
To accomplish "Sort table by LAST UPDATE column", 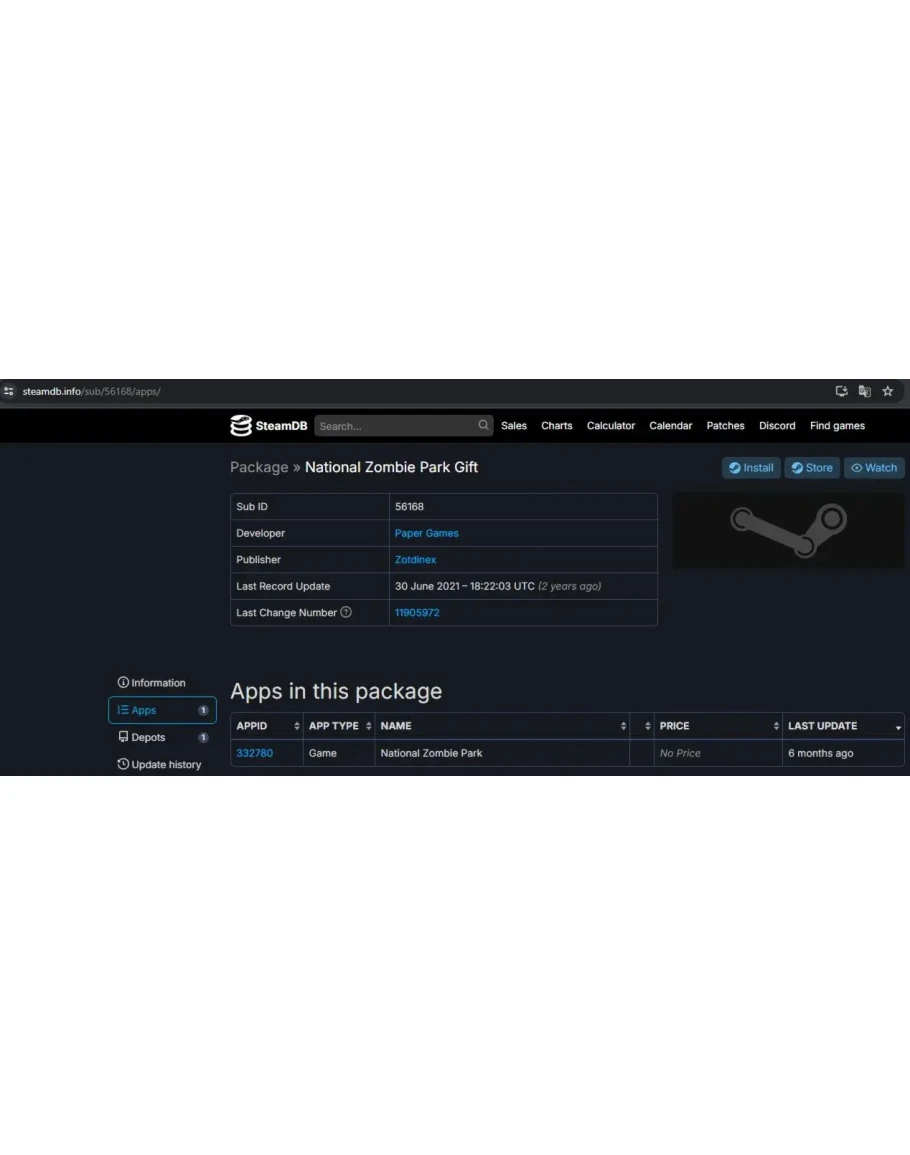I will (843, 726).
